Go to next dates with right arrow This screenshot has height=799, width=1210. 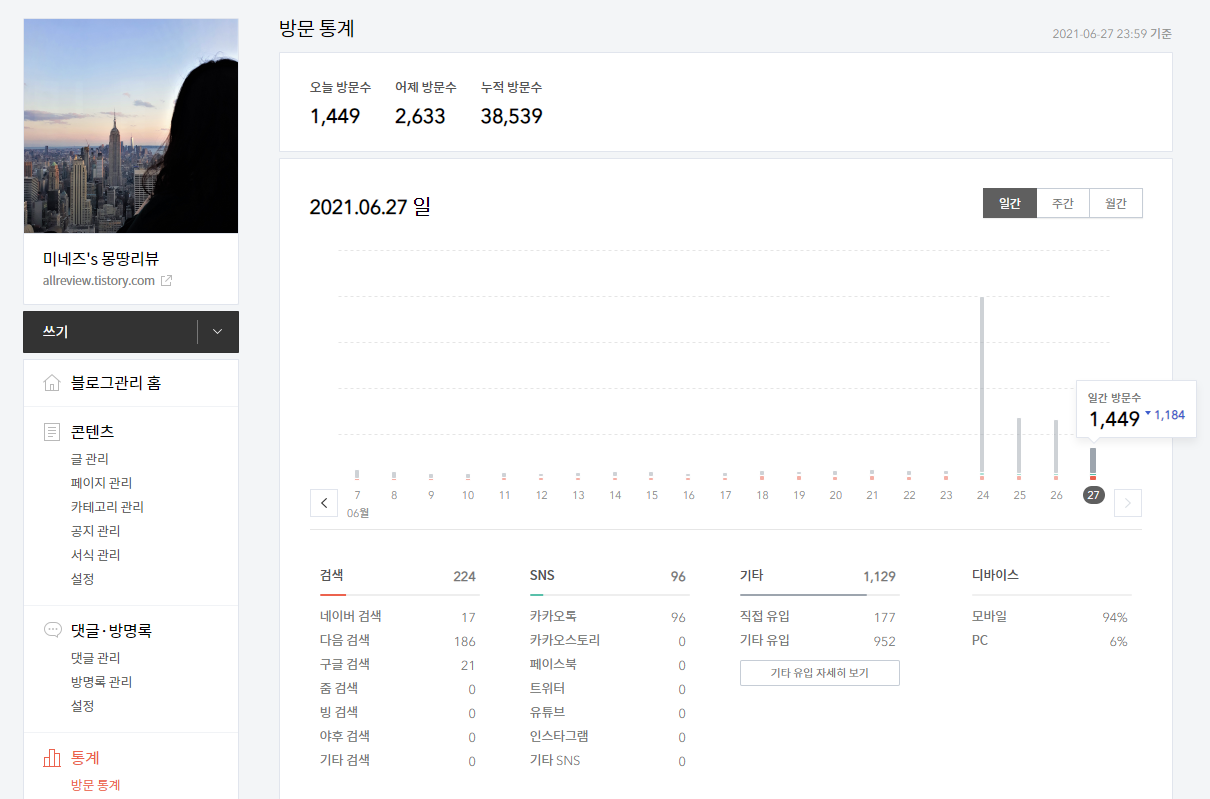point(1128,503)
